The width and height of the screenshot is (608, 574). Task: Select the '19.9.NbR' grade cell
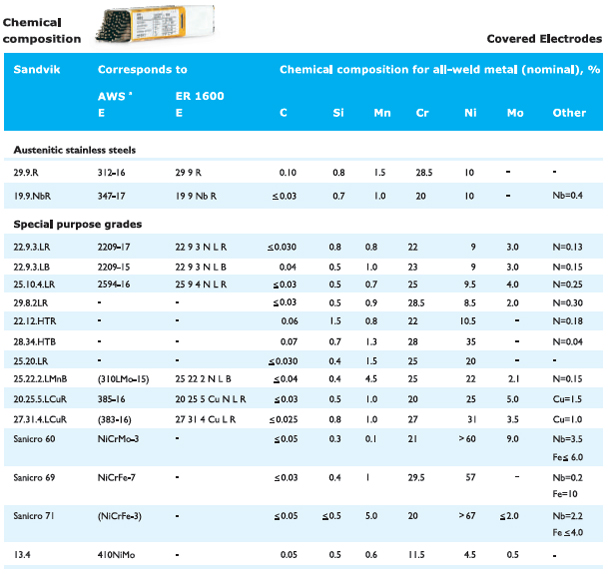[x=32, y=196]
